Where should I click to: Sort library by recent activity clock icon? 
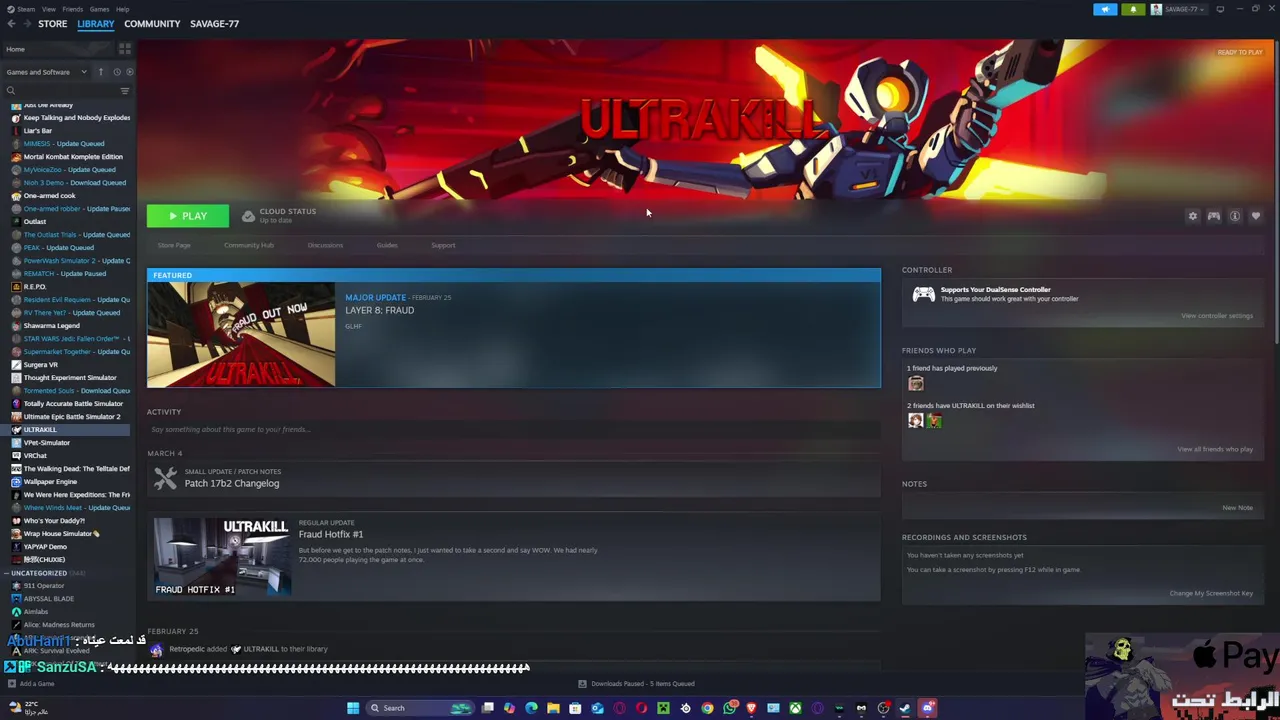[x=116, y=72]
